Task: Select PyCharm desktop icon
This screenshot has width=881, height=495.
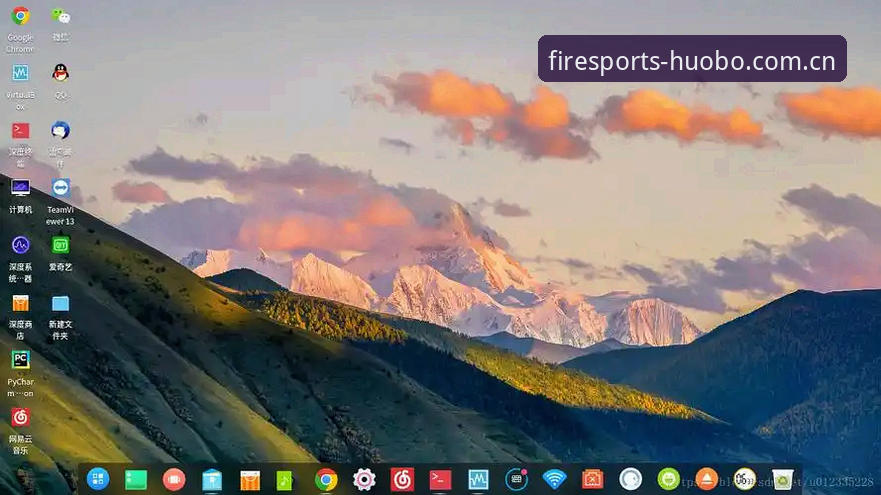Action: coord(20,360)
